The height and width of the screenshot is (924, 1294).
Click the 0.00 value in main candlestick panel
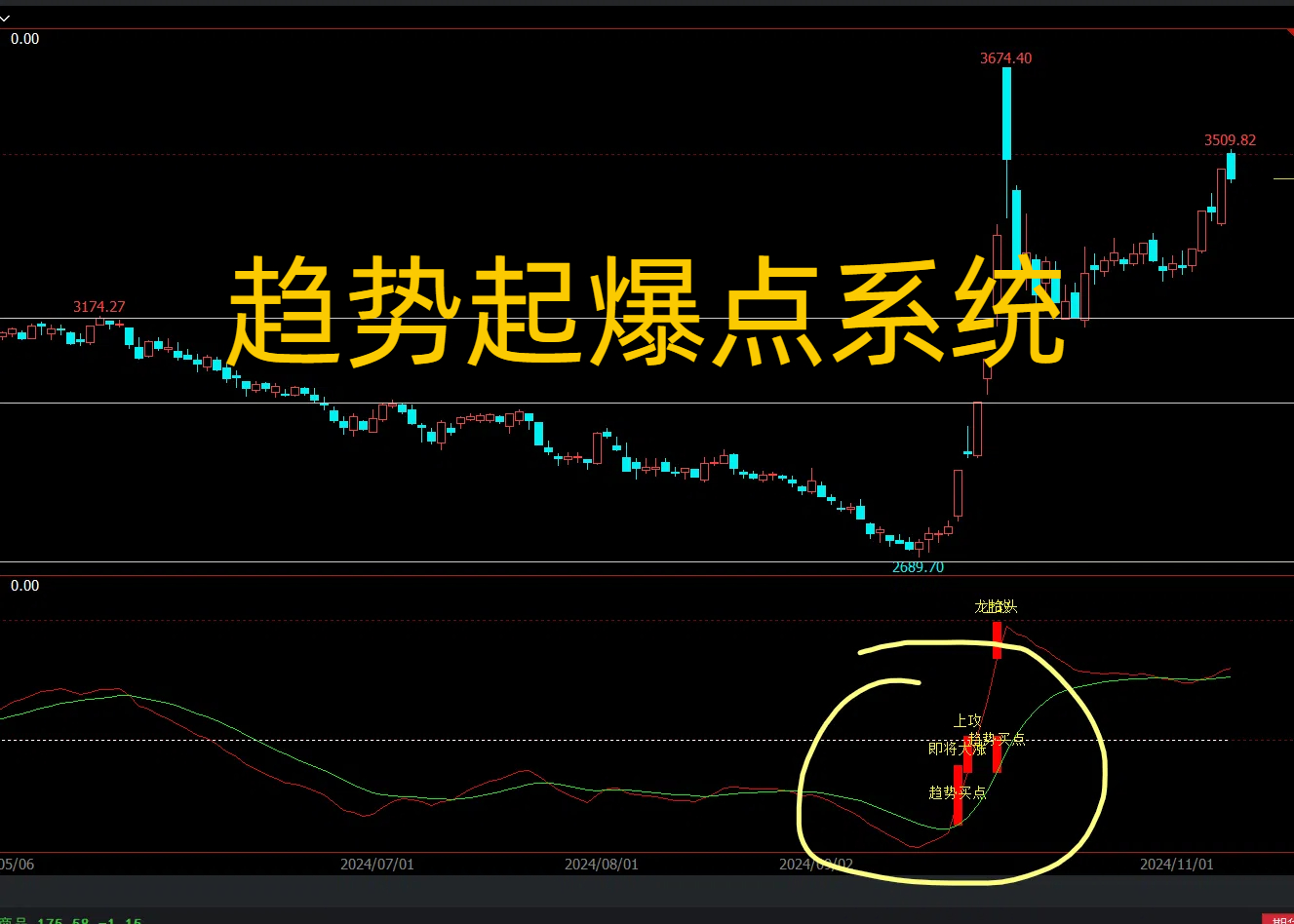(24, 39)
